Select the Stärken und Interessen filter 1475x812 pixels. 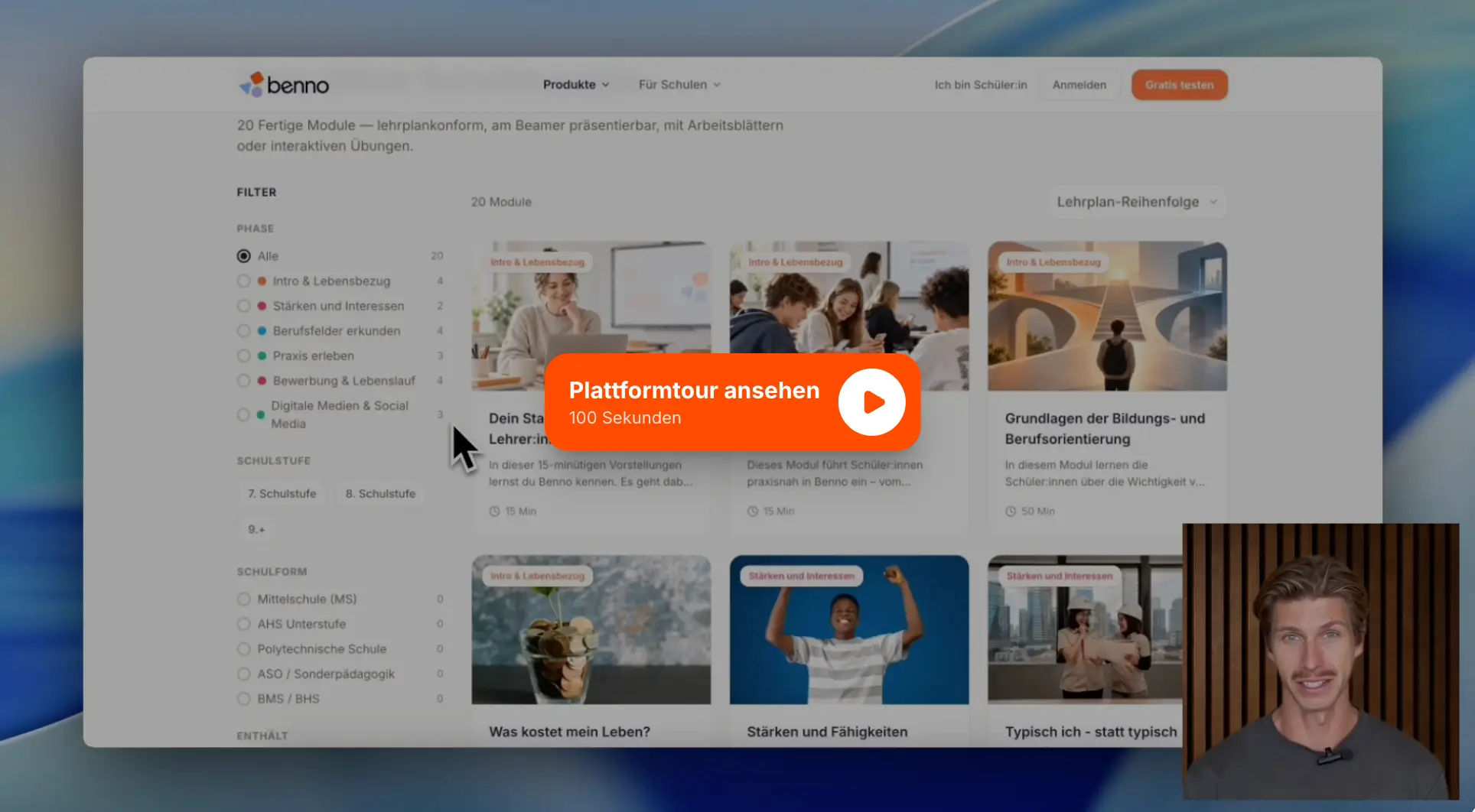click(244, 306)
